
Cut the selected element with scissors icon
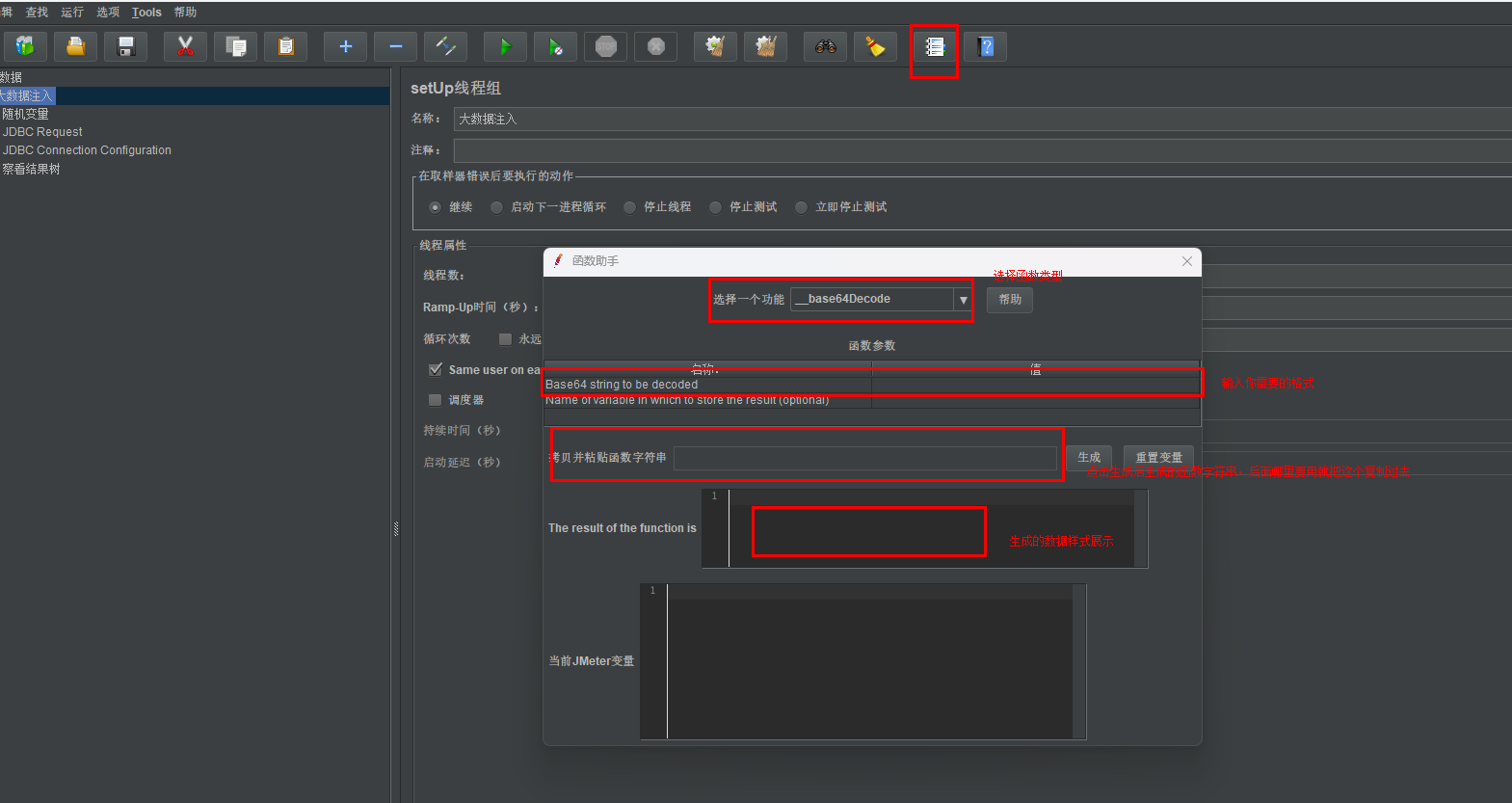click(185, 46)
